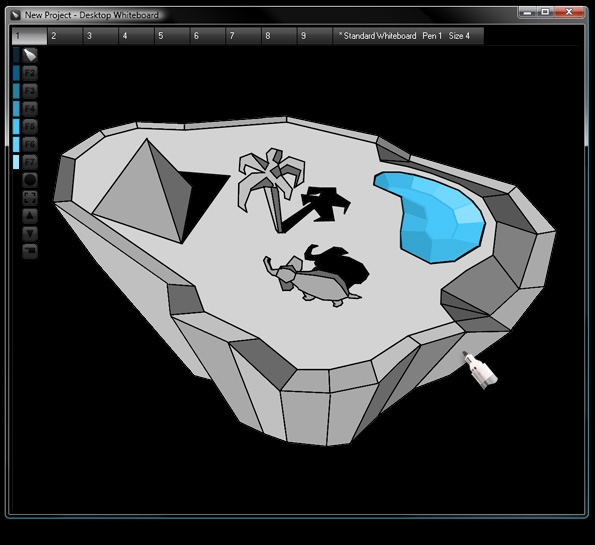Click the F3 pen button
Screen dimensions: 595x545
[30, 91]
